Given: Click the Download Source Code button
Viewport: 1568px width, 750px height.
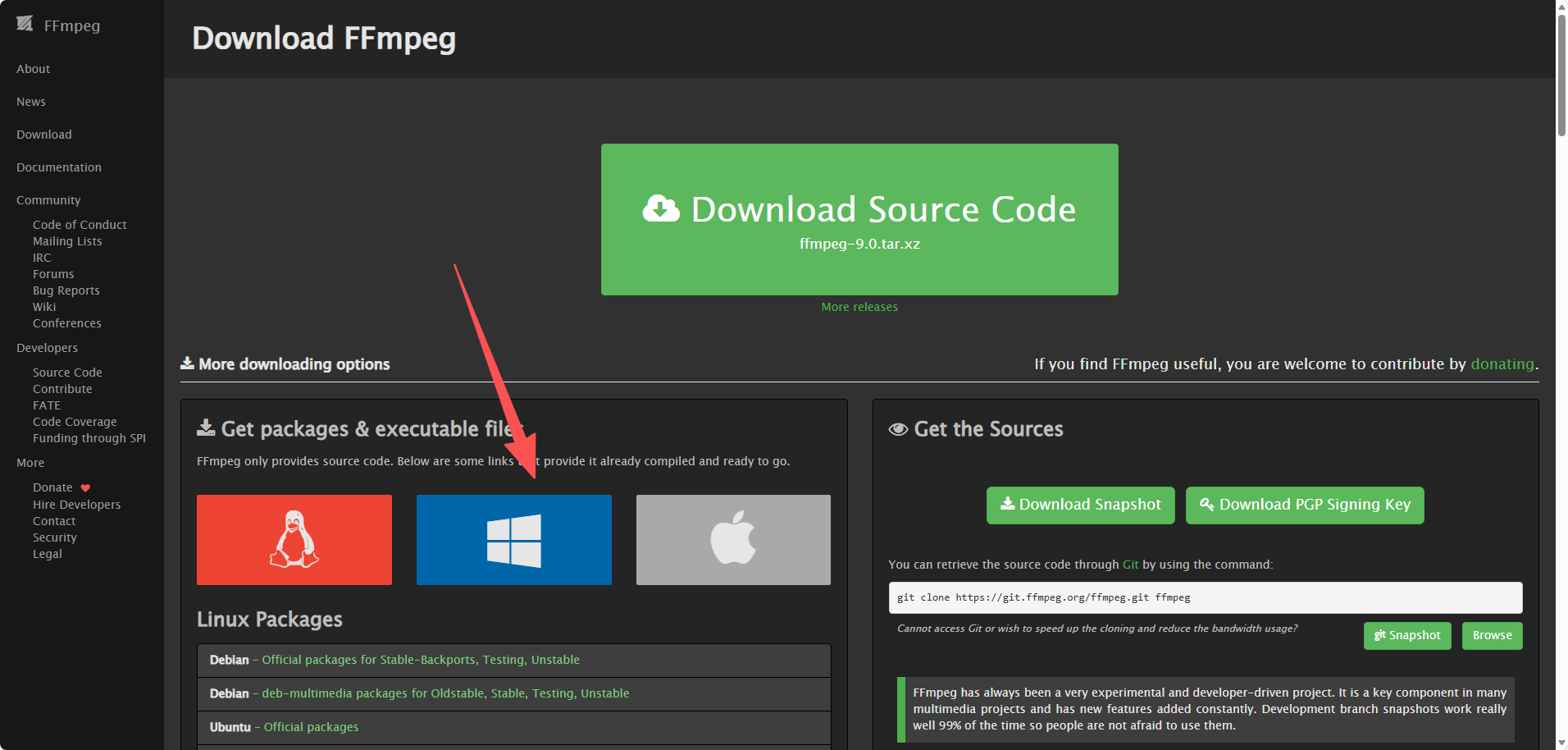Looking at the screenshot, I should 859,219.
